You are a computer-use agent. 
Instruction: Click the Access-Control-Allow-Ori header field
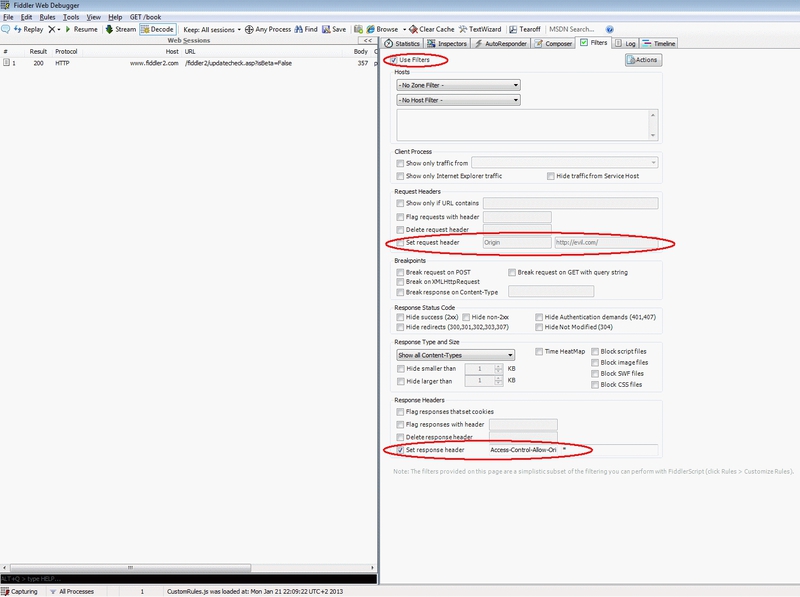tap(523, 450)
